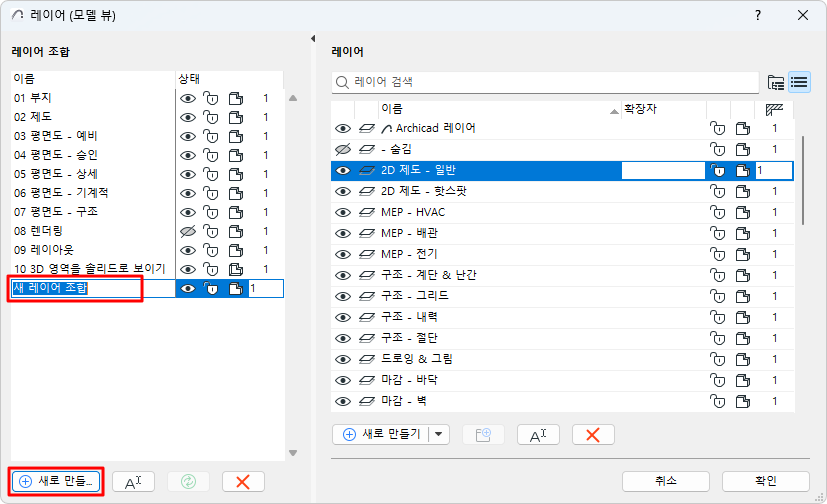
Task: Click the solid-mode icon of 10 3D 영역을 솔리드로 보이기
Action: tap(236, 269)
